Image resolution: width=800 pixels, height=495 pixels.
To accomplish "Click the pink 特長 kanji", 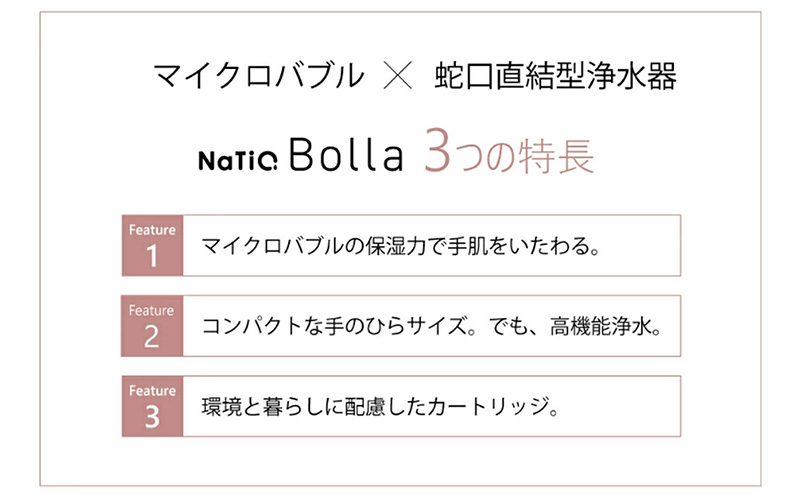I will (x=554, y=157).
